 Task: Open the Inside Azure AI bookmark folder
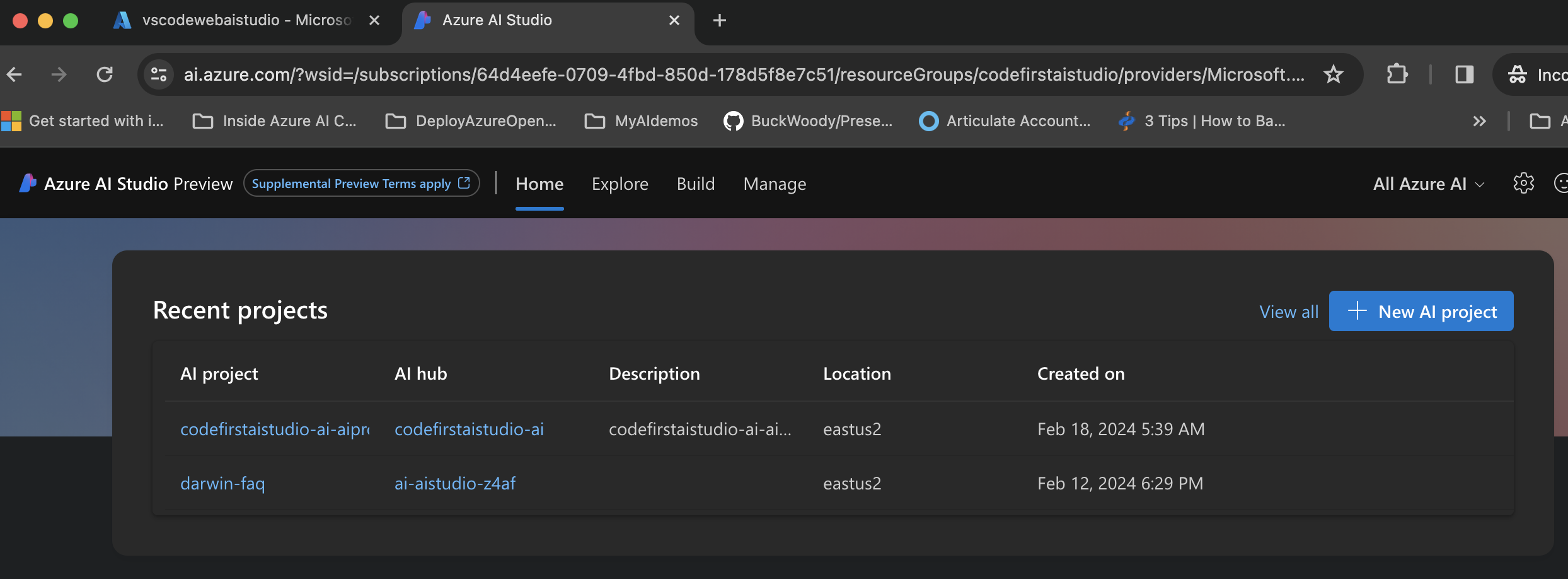click(x=275, y=120)
